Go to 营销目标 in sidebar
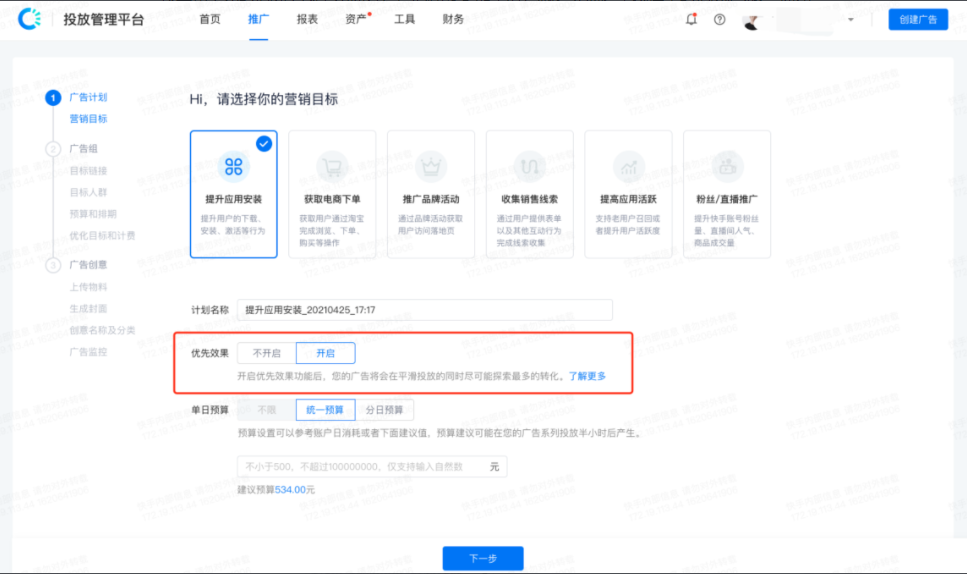This screenshot has height=574, width=967. 88,118
